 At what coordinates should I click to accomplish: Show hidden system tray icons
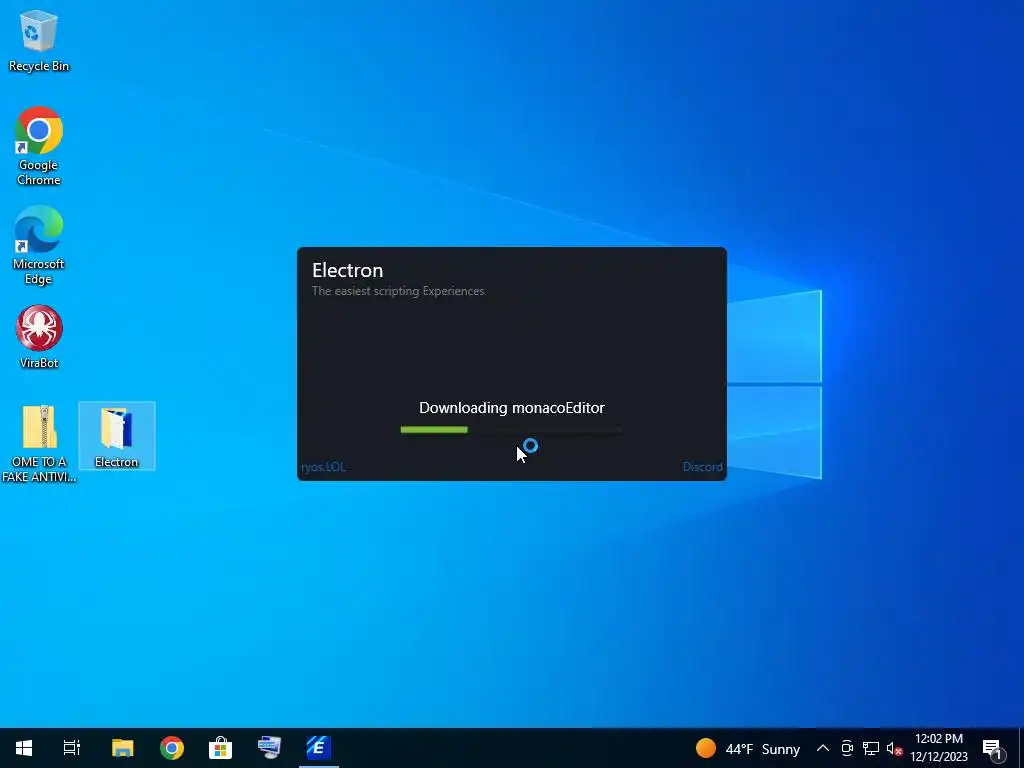823,748
